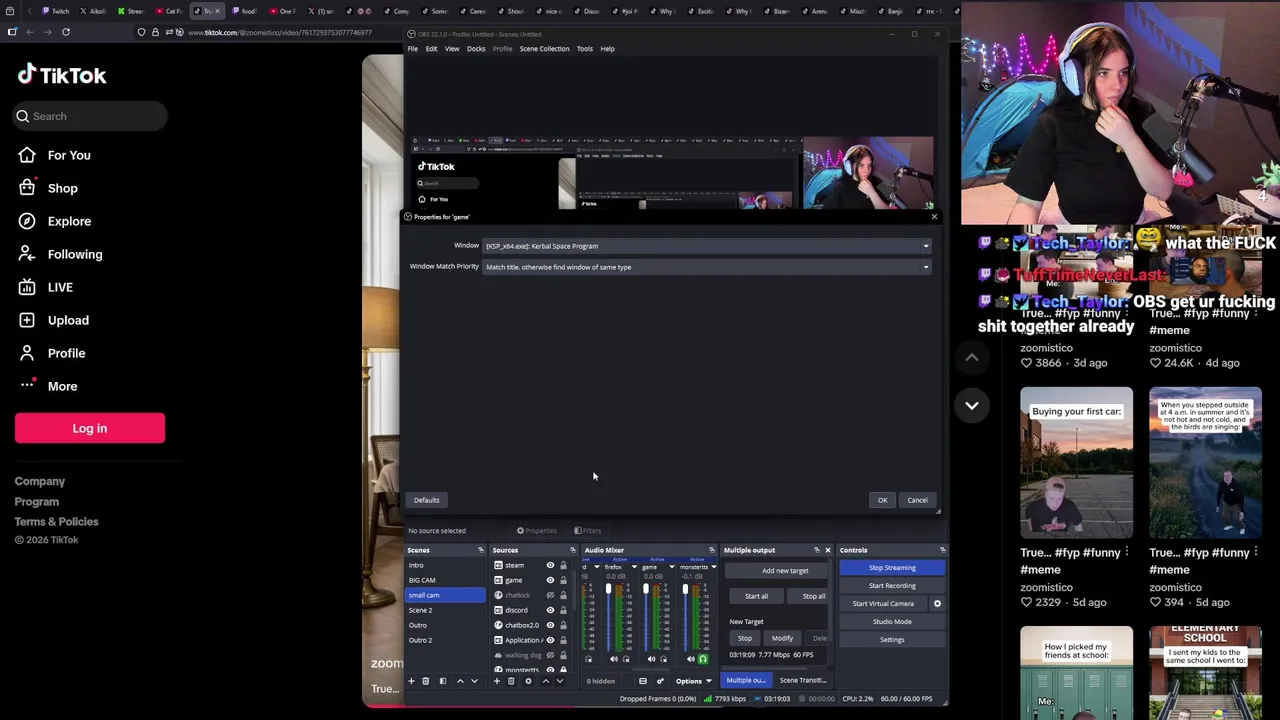Open source properties gear in Sources toolbar
This screenshot has height=720, width=1280.
[x=528, y=681]
